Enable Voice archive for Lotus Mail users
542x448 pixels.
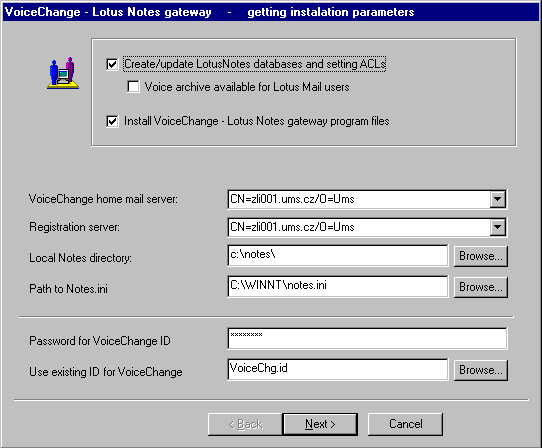click(x=133, y=87)
